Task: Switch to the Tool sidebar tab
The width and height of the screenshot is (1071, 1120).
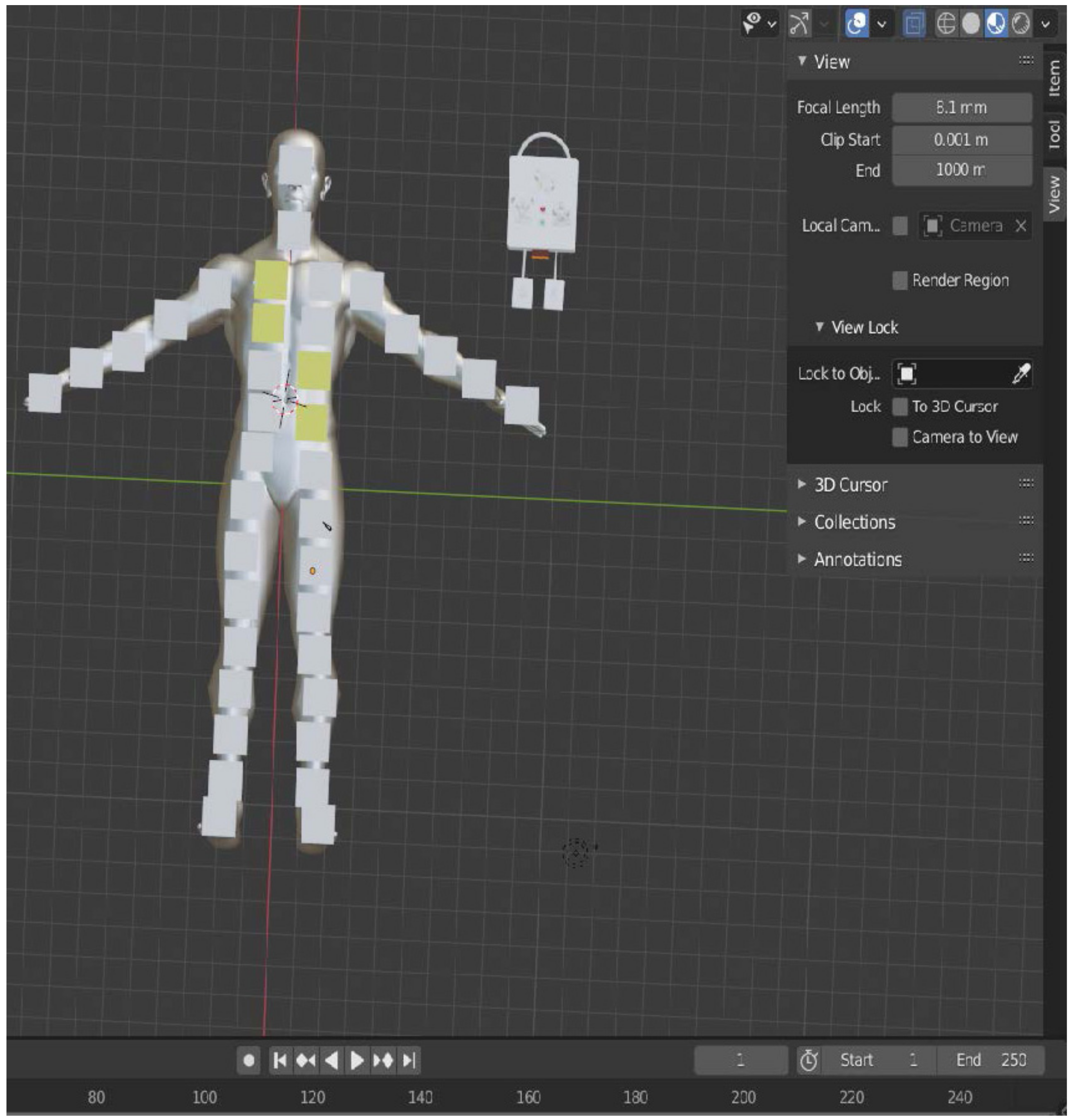Action: point(1054,135)
